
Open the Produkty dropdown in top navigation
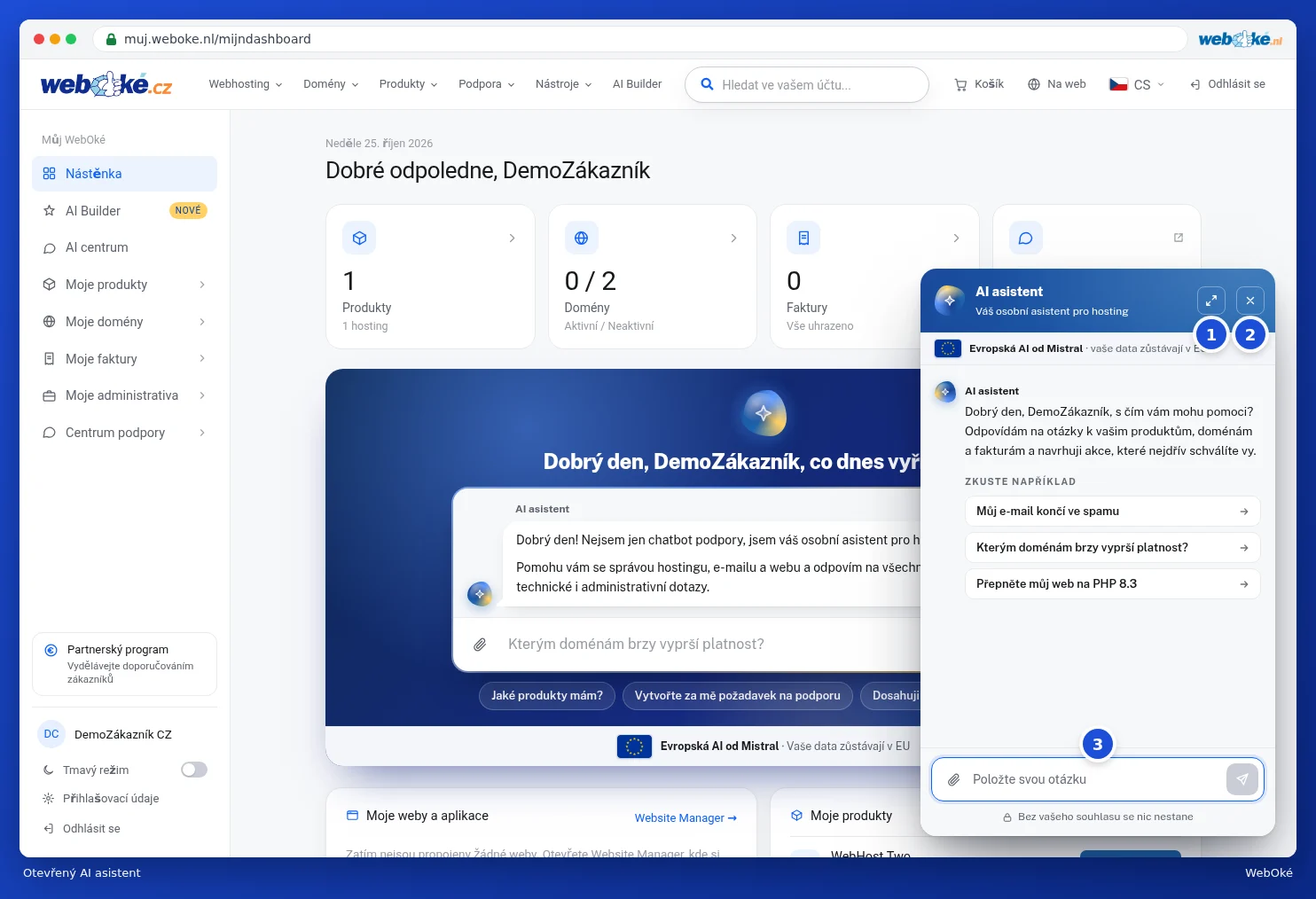coord(408,84)
